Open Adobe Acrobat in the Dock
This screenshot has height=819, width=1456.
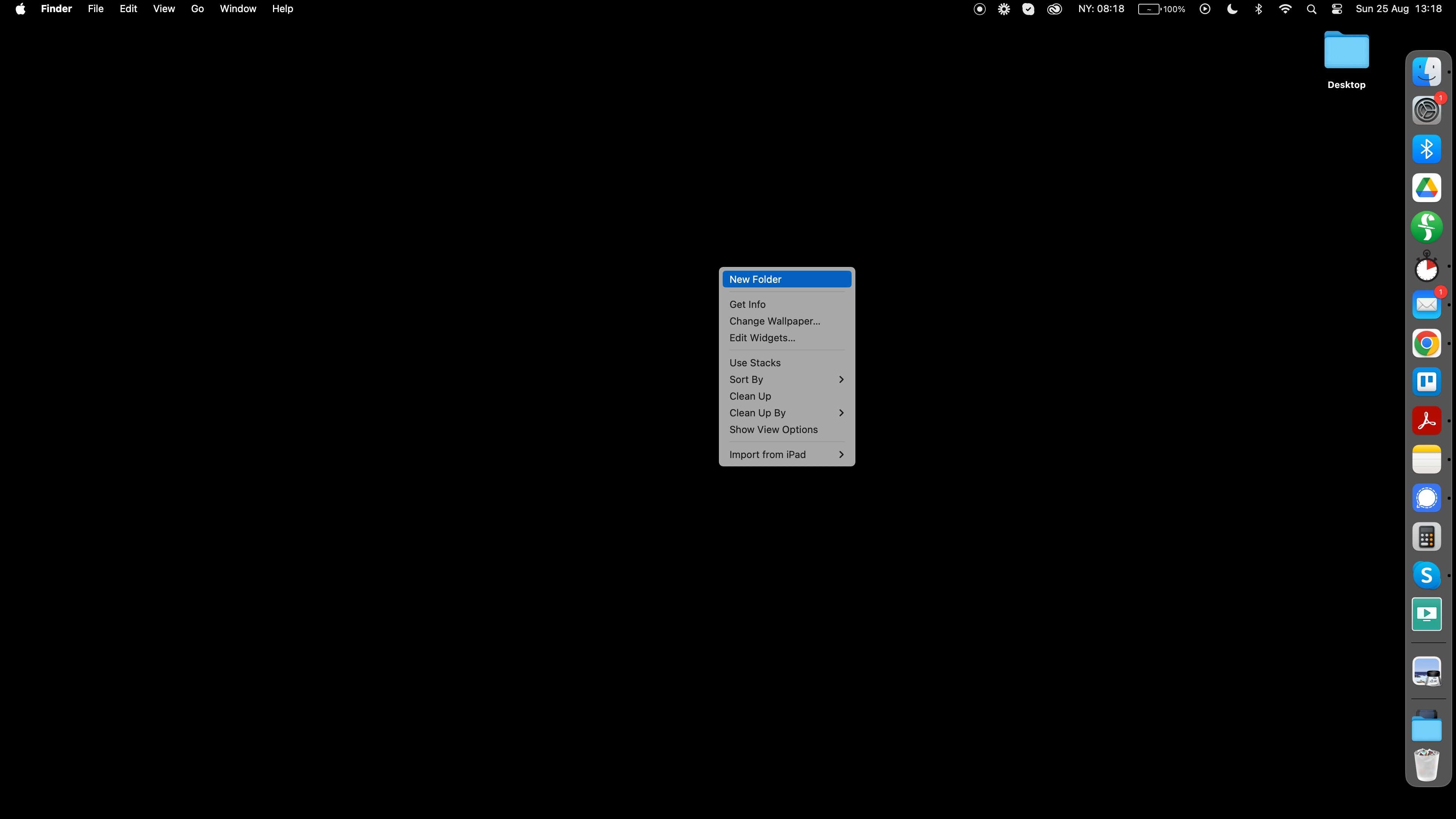click(1426, 420)
